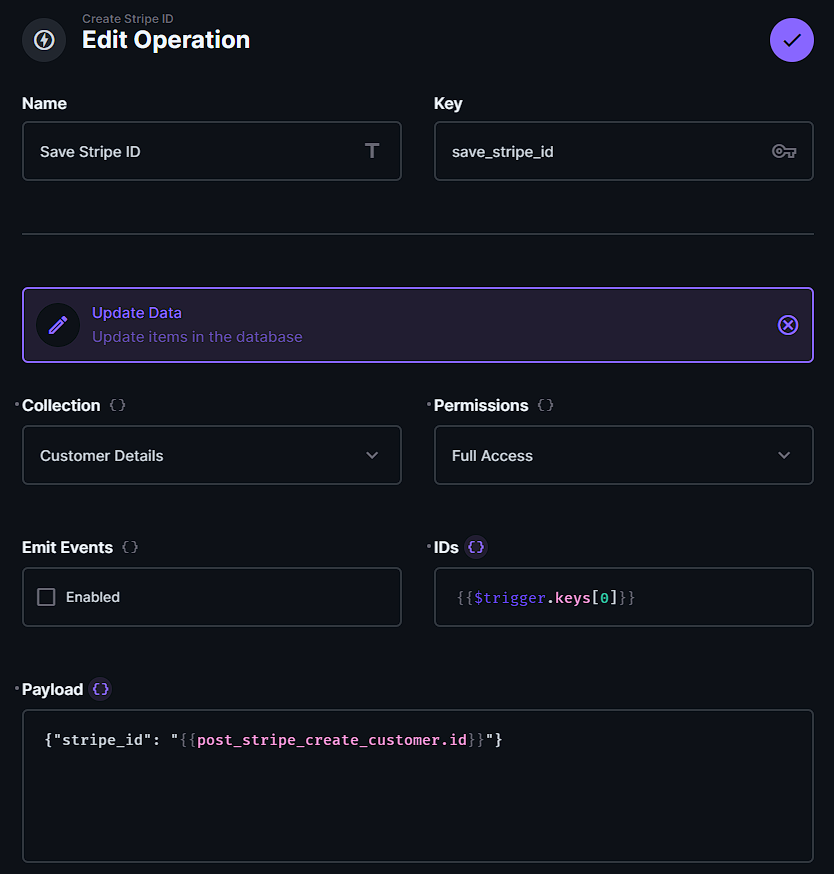
Task: Toggle raw editor for Collection field
Action: pyautogui.click(x=118, y=405)
